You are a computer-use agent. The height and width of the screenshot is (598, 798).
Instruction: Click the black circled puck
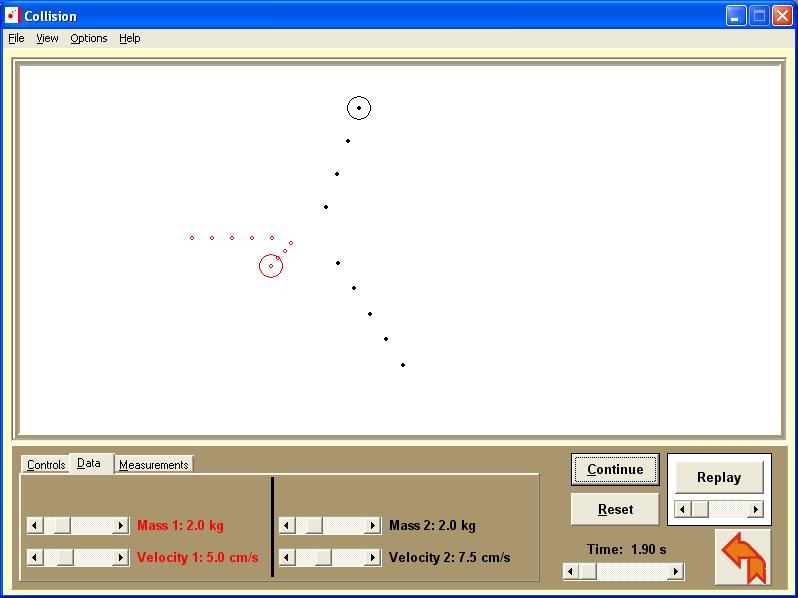click(359, 108)
